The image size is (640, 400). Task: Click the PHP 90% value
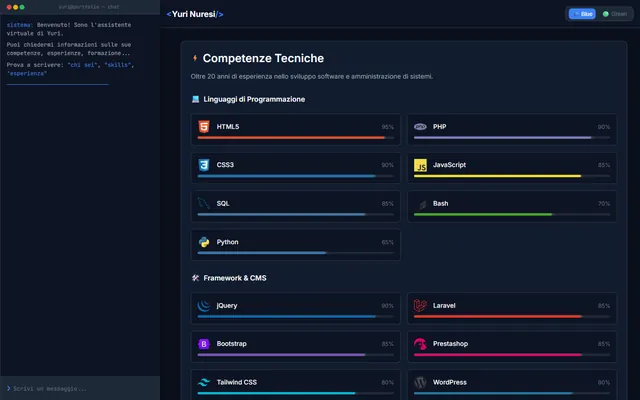604,127
